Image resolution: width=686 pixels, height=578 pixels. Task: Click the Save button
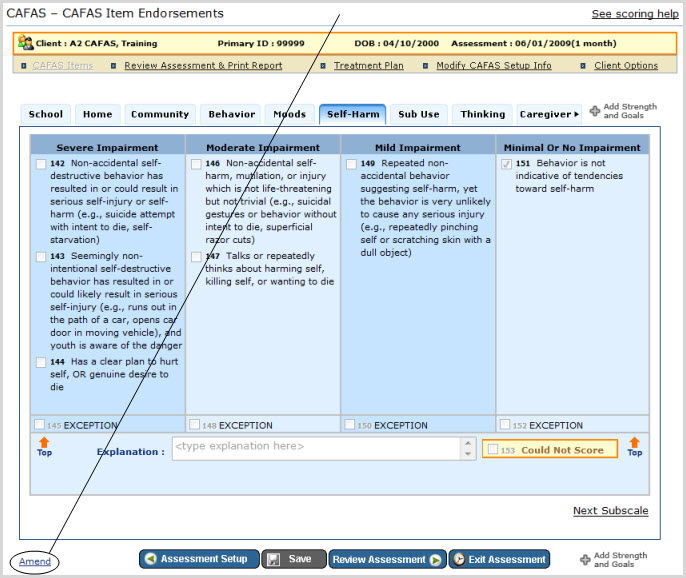pos(294,559)
